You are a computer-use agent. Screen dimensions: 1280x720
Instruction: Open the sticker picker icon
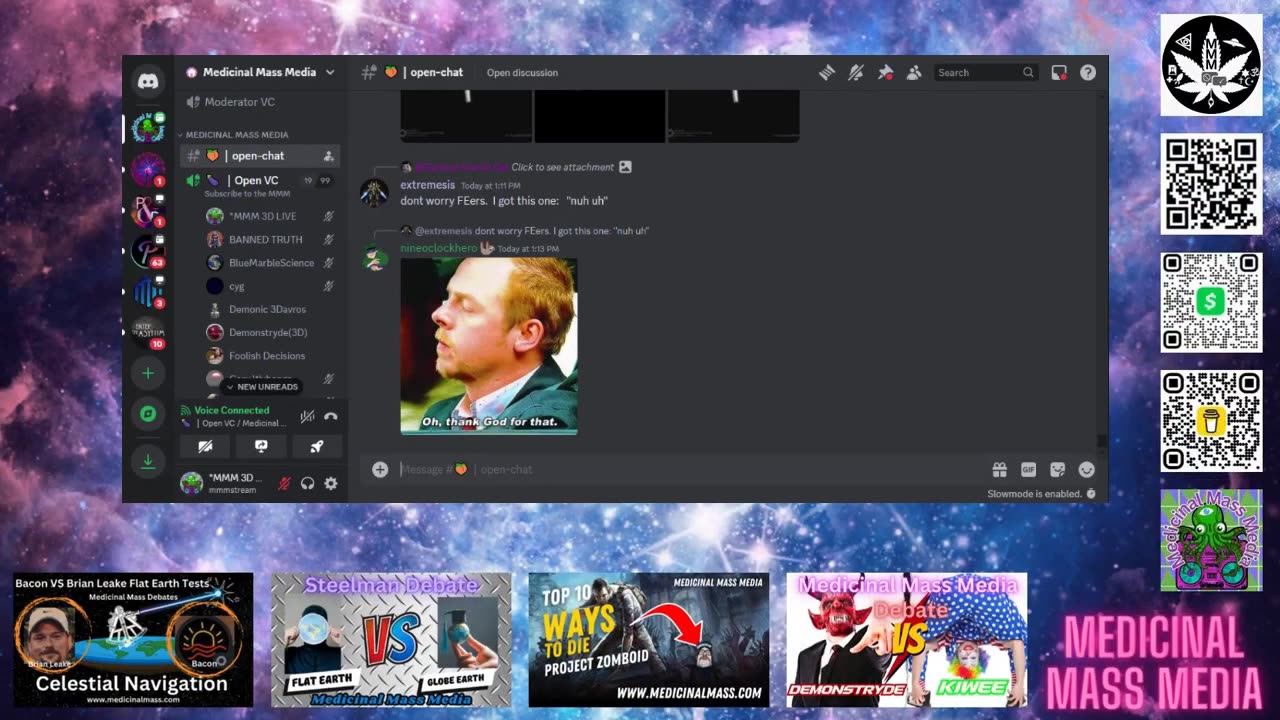pos(1057,469)
